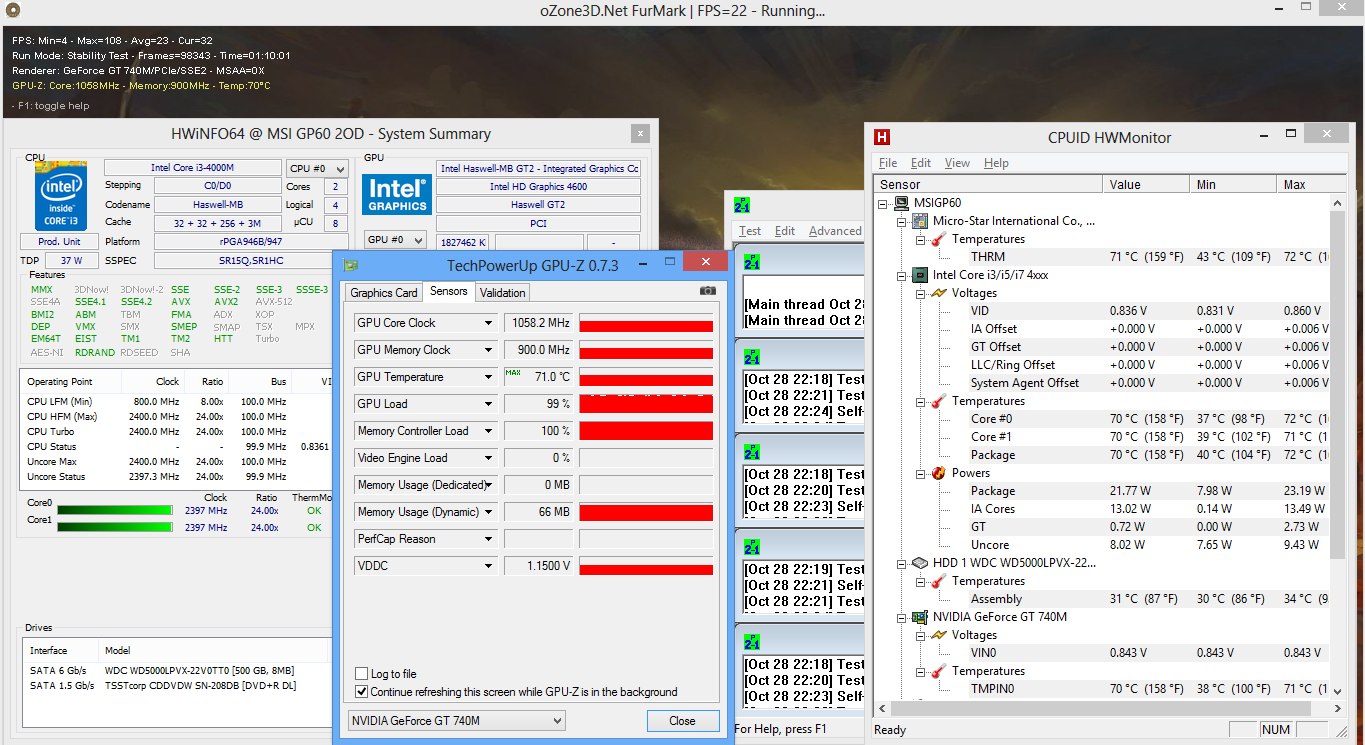Image resolution: width=1365 pixels, height=745 pixels.
Task: Click the Prod. Unit button in HWiNFO64
Action: (x=59, y=241)
